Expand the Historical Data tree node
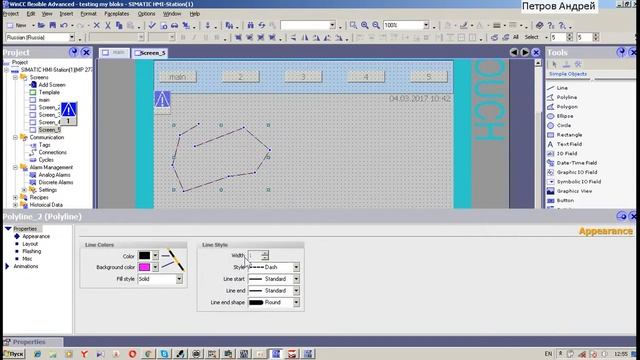 click(x=15, y=205)
